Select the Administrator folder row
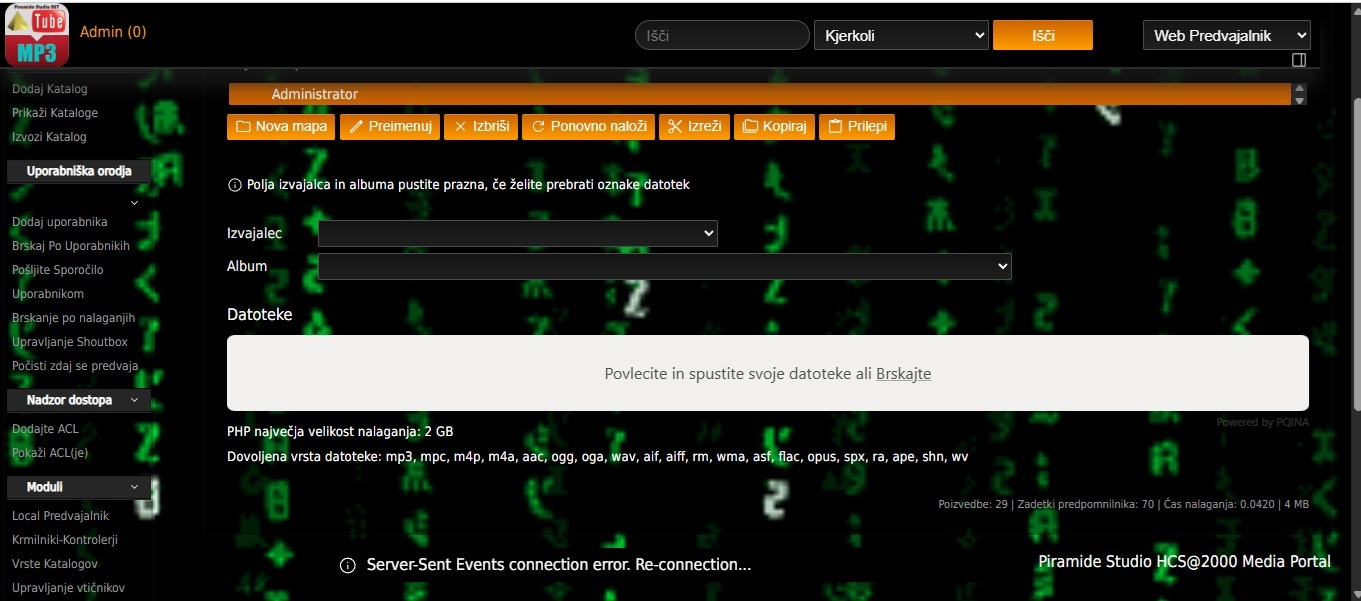Viewport: 1361px width, 601px height. pos(760,94)
